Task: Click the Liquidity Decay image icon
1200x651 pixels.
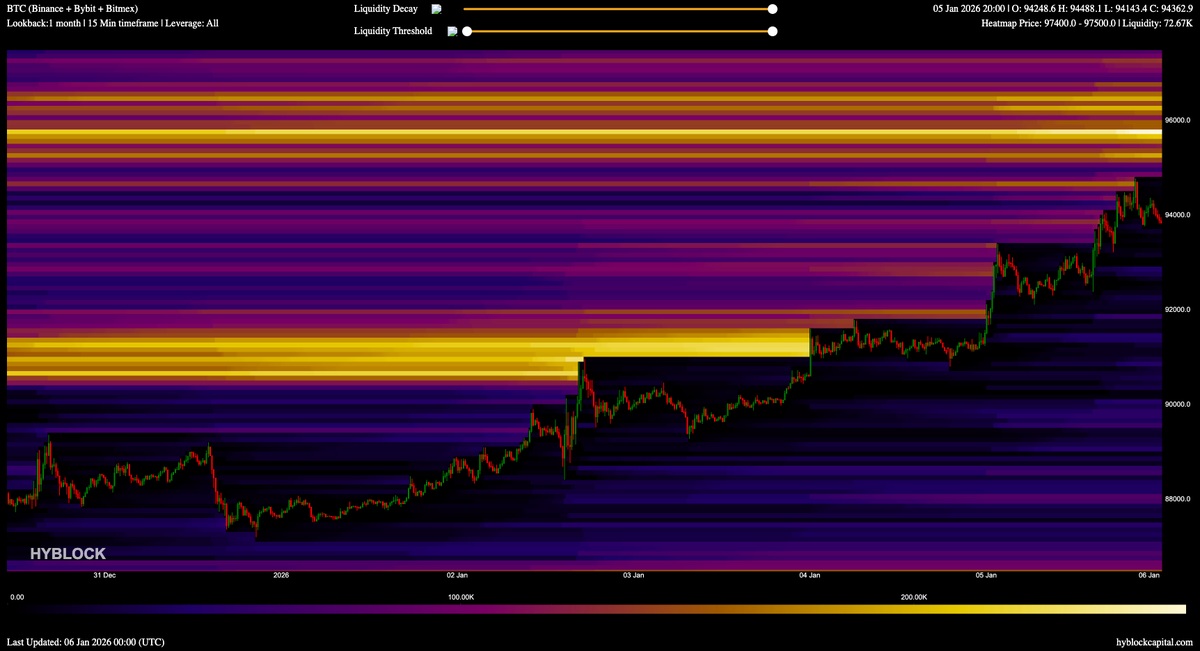Action: (435, 8)
